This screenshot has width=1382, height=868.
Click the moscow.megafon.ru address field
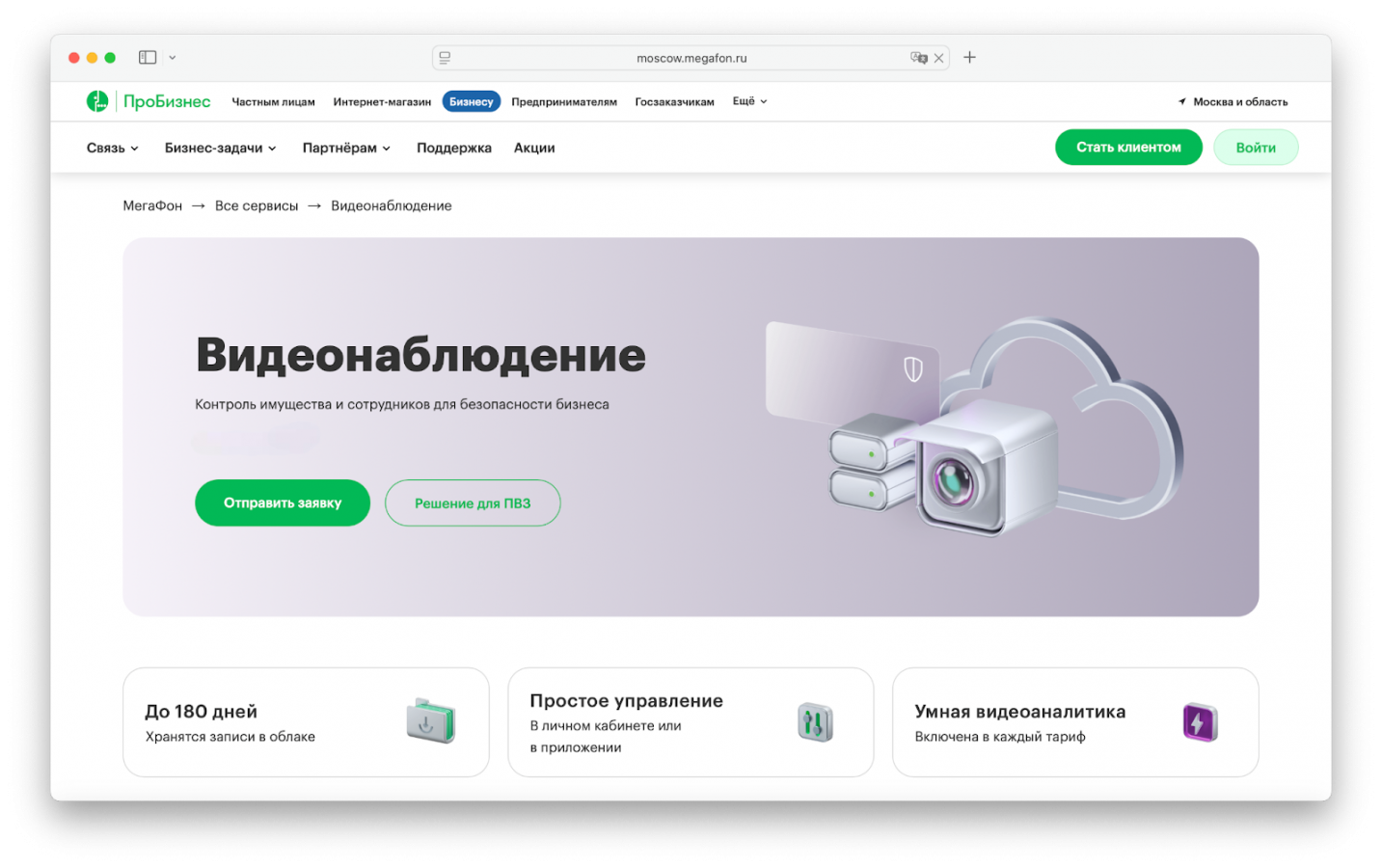[x=691, y=58]
